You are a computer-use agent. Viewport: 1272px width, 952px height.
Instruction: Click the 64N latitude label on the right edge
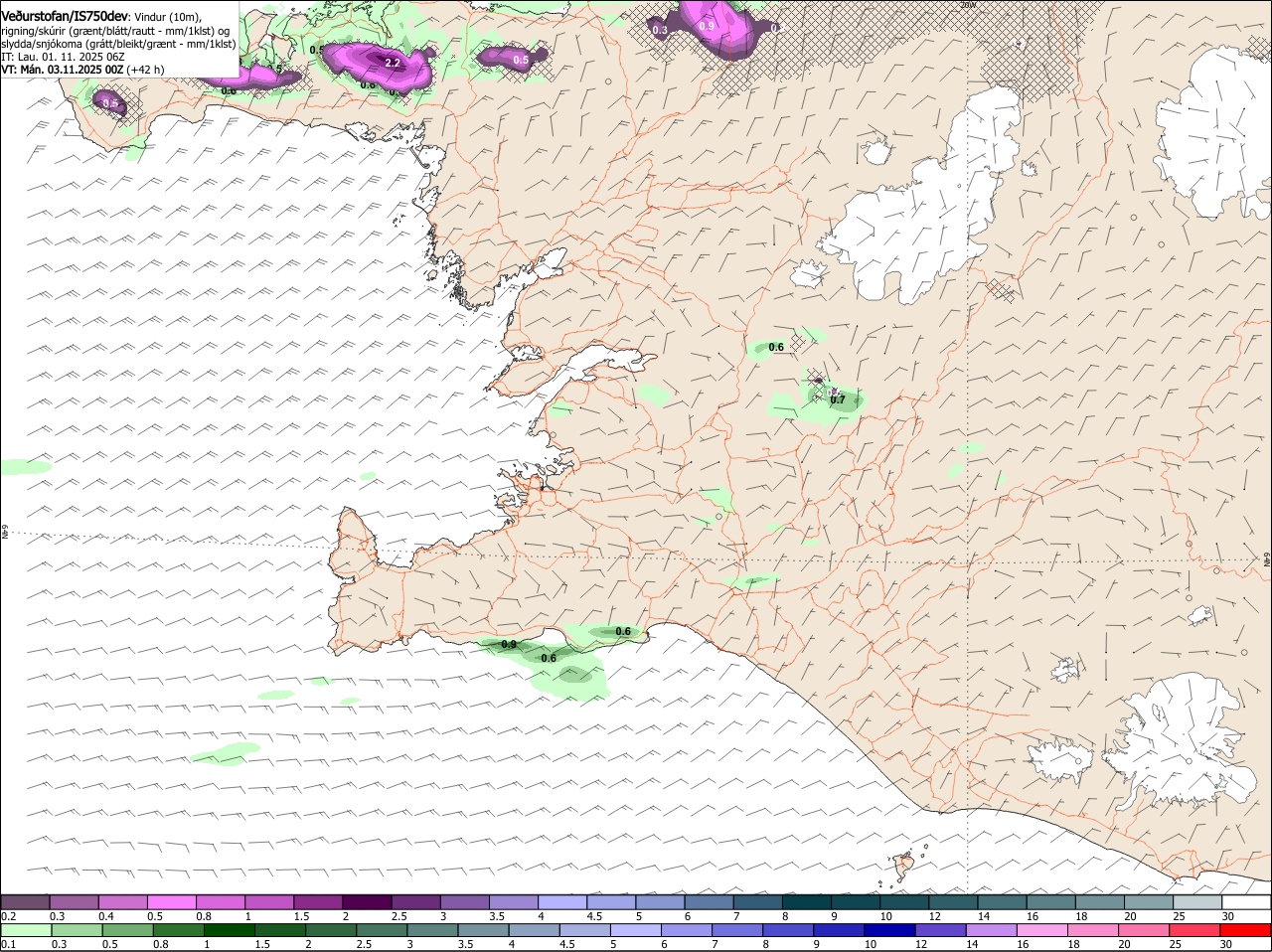[x=1266, y=561]
